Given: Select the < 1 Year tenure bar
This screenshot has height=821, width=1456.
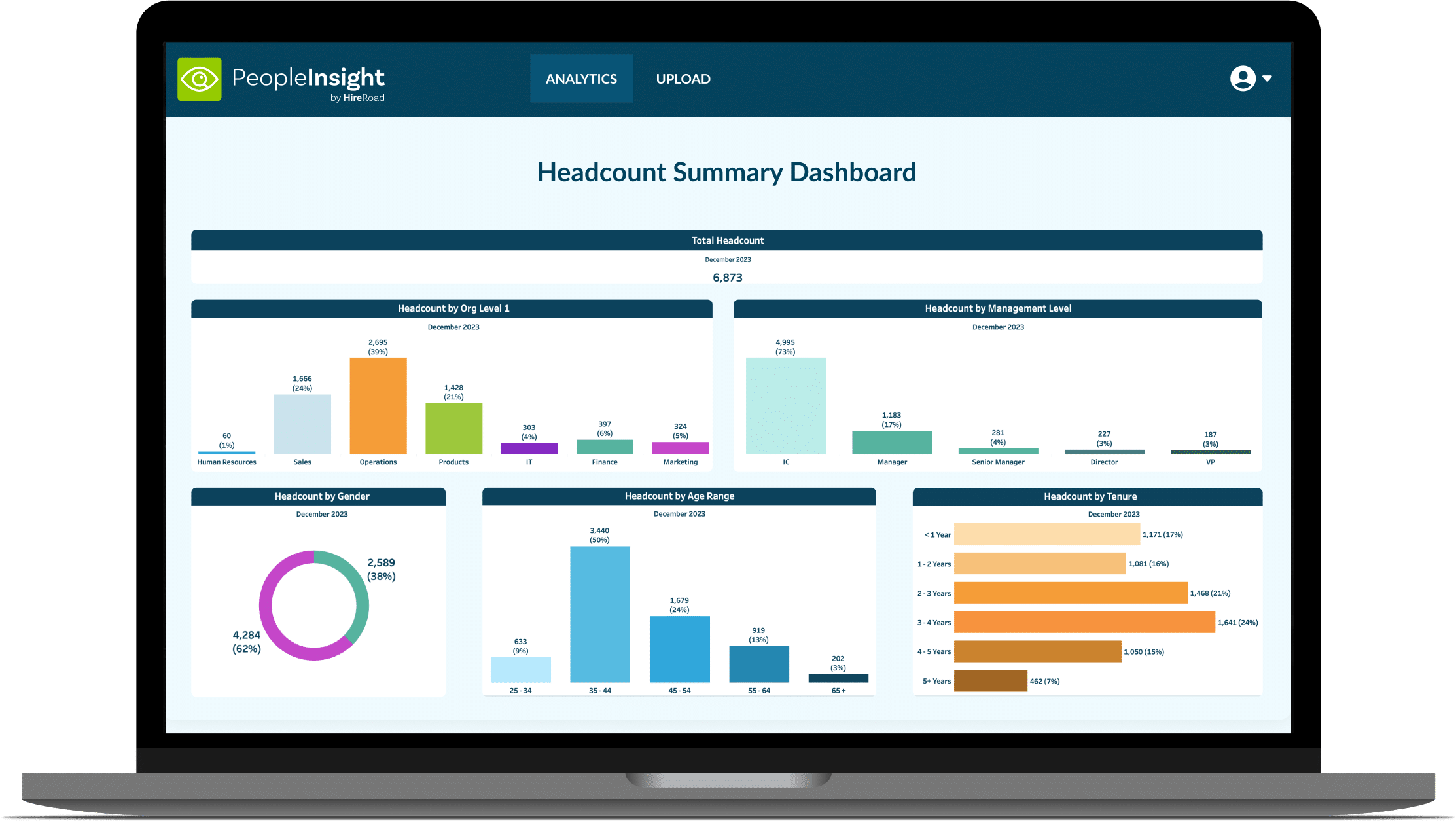Looking at the screenshot, I should click(1047, 534).
